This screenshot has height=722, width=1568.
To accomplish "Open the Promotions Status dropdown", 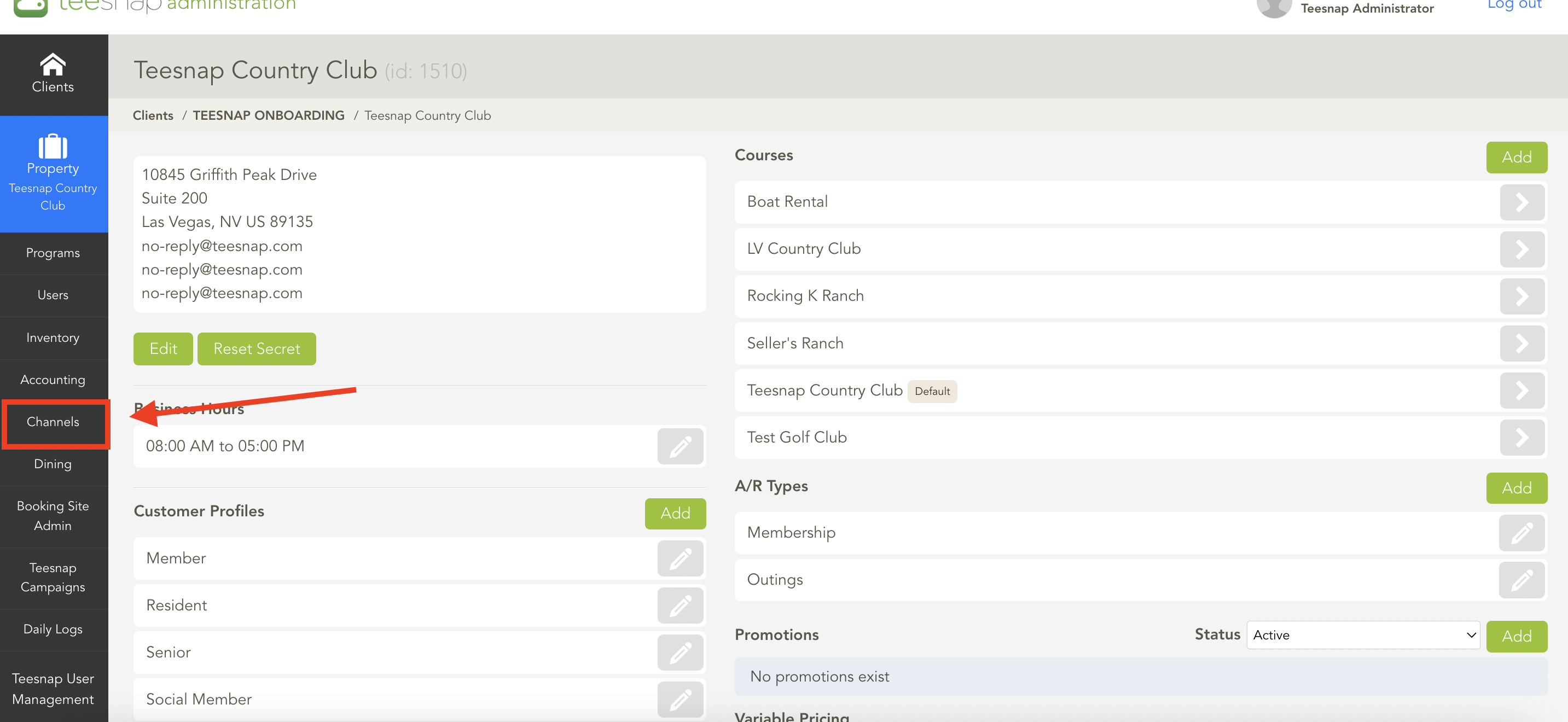I will (1363, 635).
